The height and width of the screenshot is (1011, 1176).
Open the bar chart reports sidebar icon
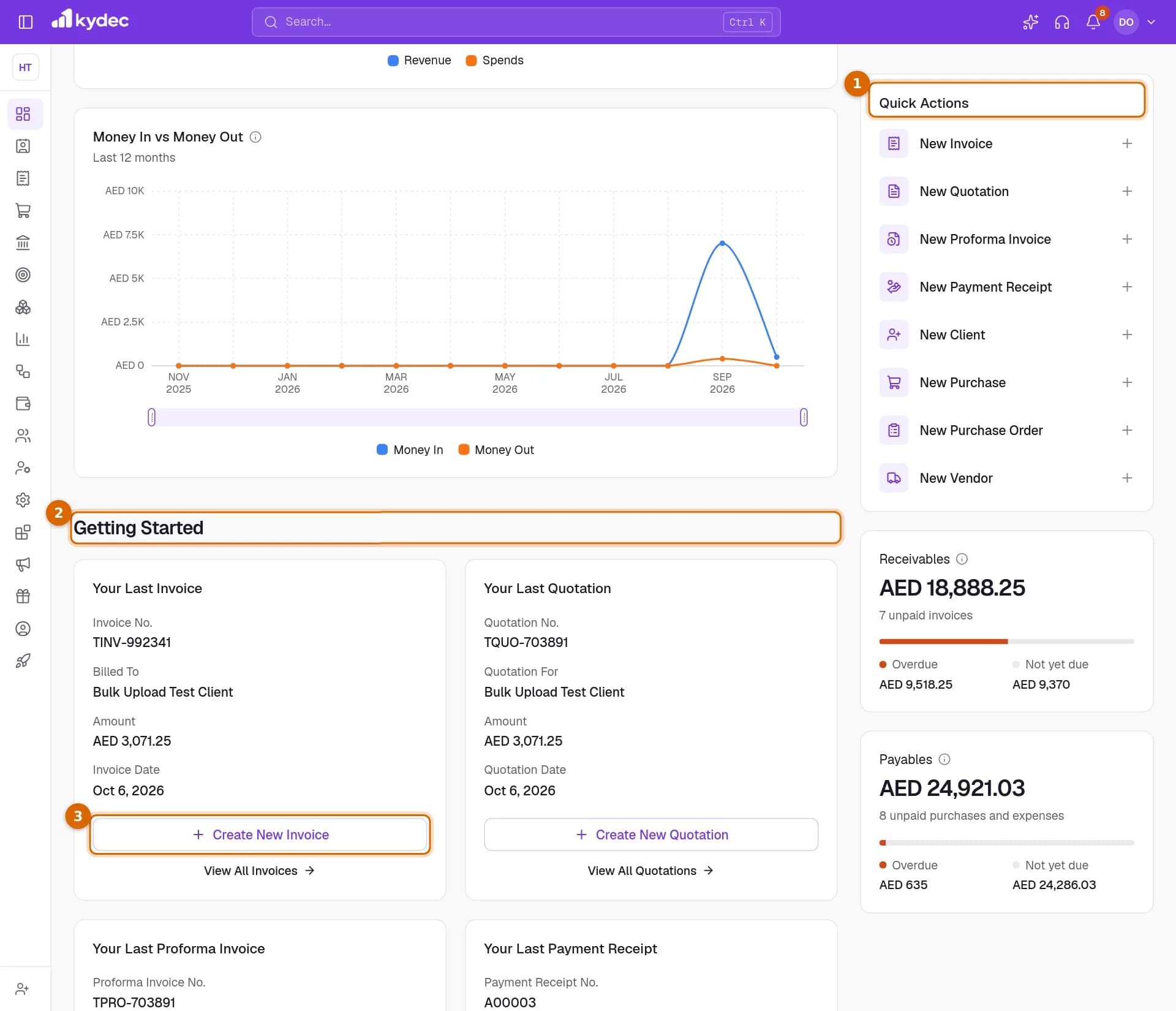coord(23,339)
